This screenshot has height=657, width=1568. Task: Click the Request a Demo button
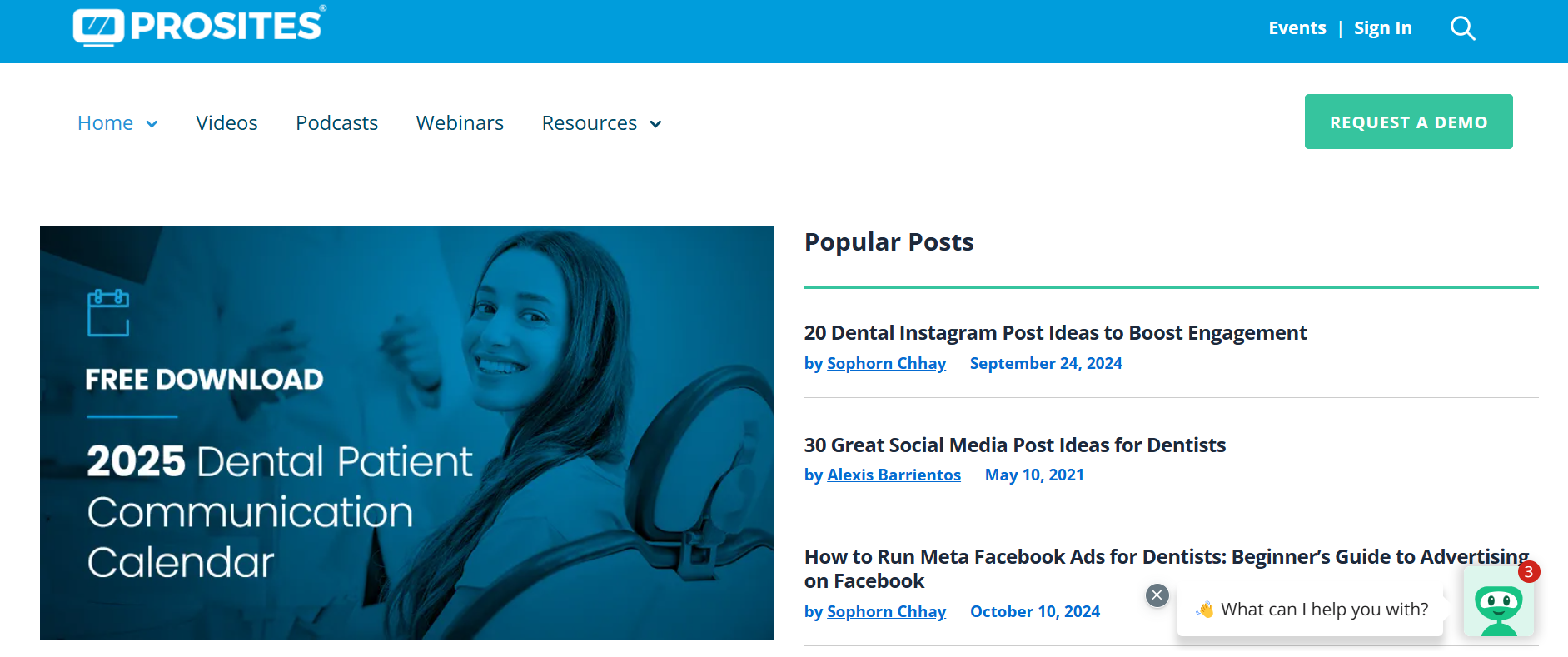1408,122
